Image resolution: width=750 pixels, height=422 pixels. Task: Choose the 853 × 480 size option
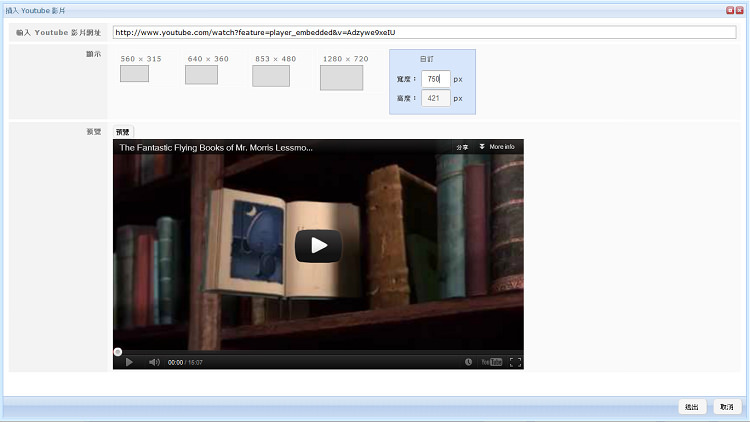click(271, 76)
